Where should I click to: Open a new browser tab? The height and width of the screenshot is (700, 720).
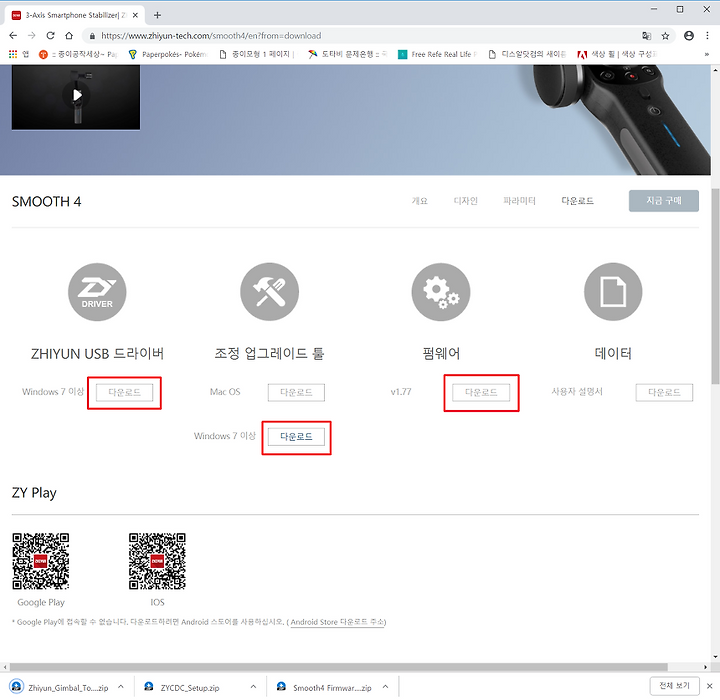tap(157, 15)
